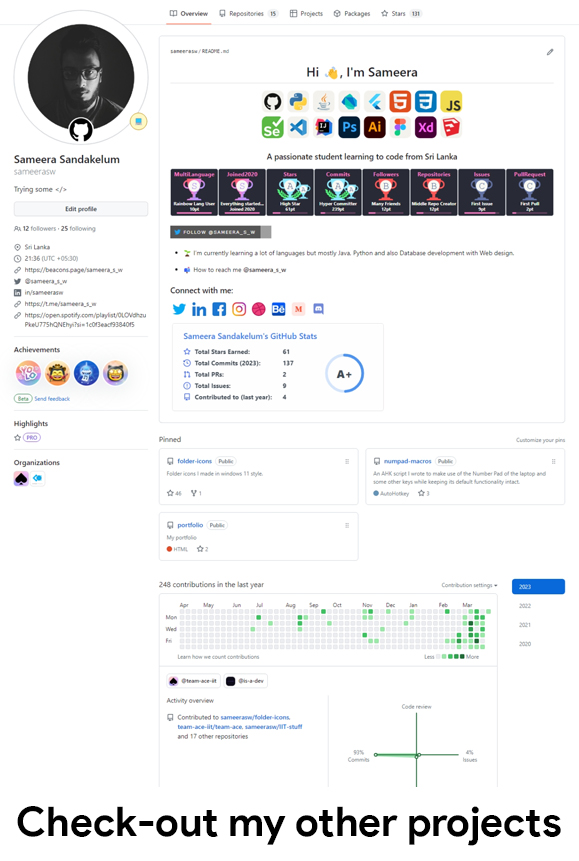The image size is (579, 861).
Task: Select the 2021 contribution year
Action: [x=525, y=625]
